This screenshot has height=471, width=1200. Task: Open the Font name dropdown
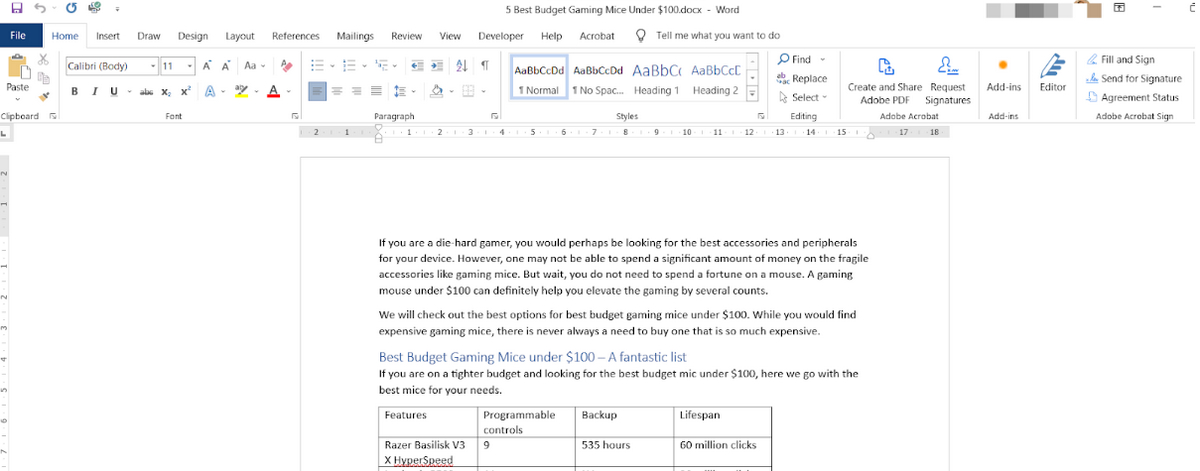tap(153, 66)
